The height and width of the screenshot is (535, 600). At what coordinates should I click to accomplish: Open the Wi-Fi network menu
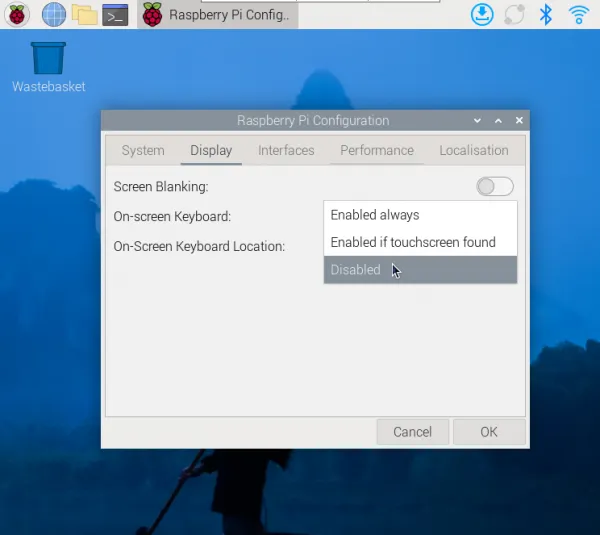click(578, 14)
